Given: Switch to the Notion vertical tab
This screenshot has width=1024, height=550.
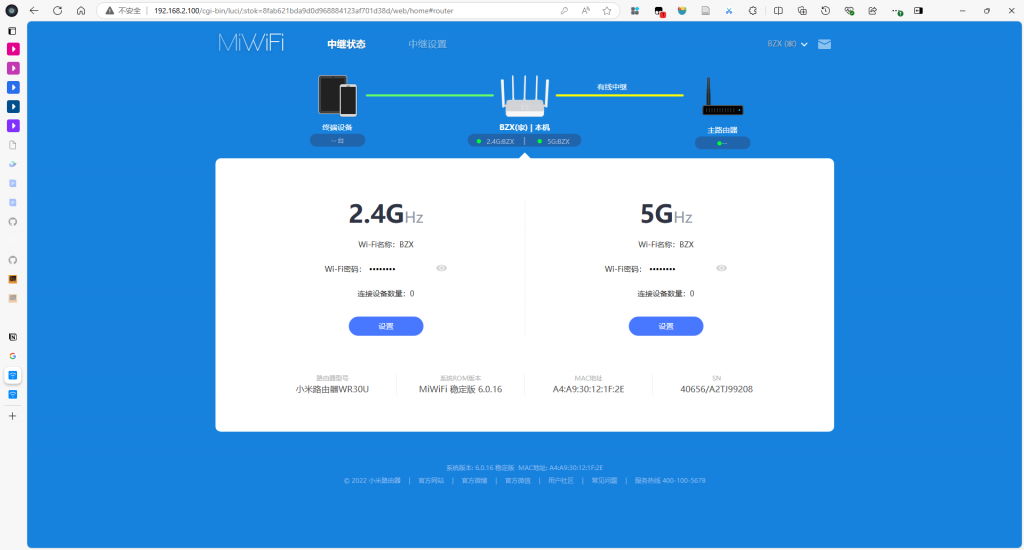Looking at the screenshot, I should [12, 337].
